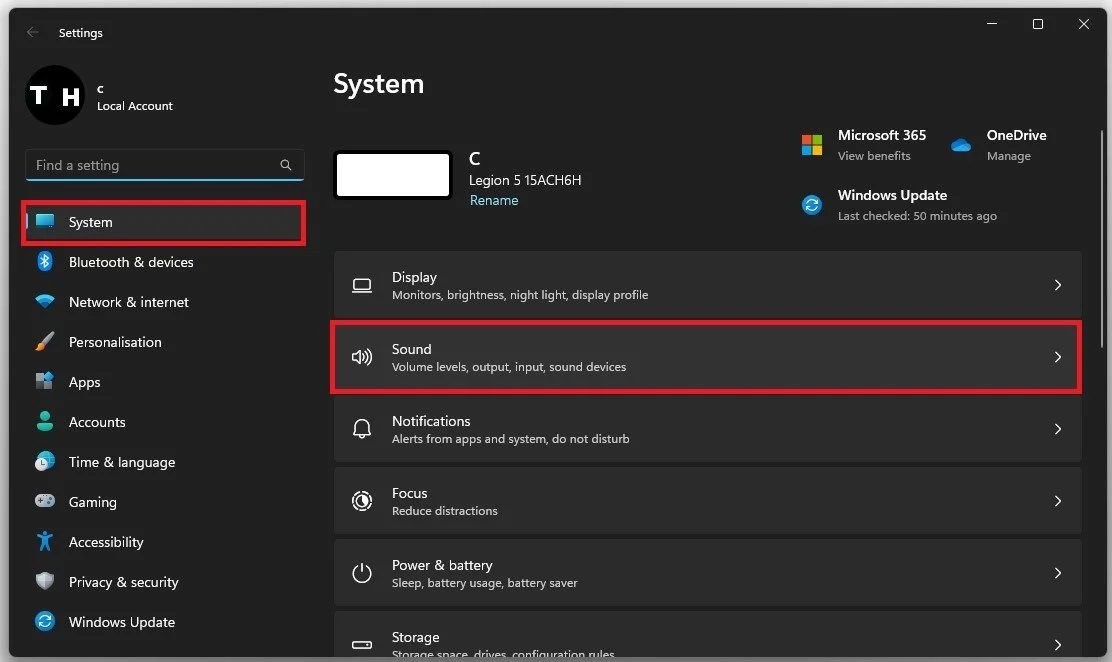Image resolution: width=1112 pixels, height=662 pixels.
Task: Click the Privacy & security shield icon
Action: coord(45,581)
